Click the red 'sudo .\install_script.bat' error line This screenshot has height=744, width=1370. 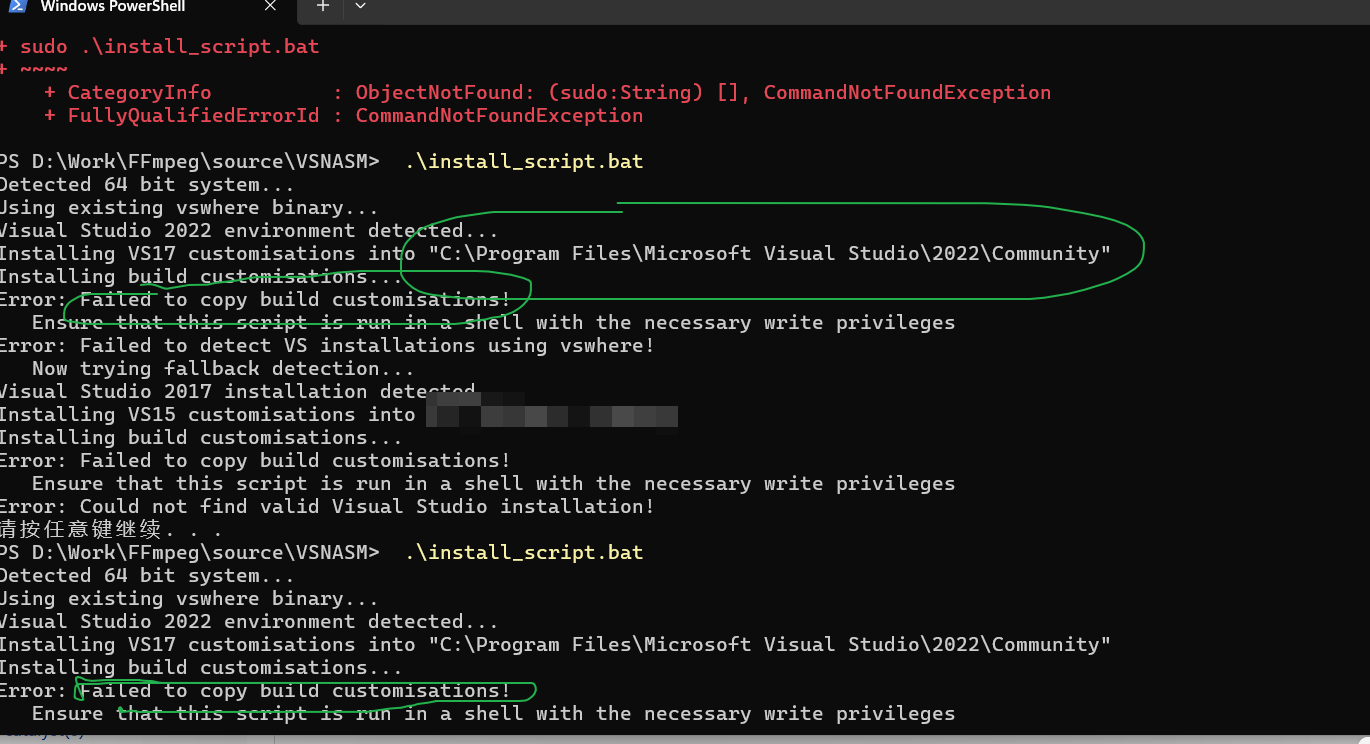(170, 47)
